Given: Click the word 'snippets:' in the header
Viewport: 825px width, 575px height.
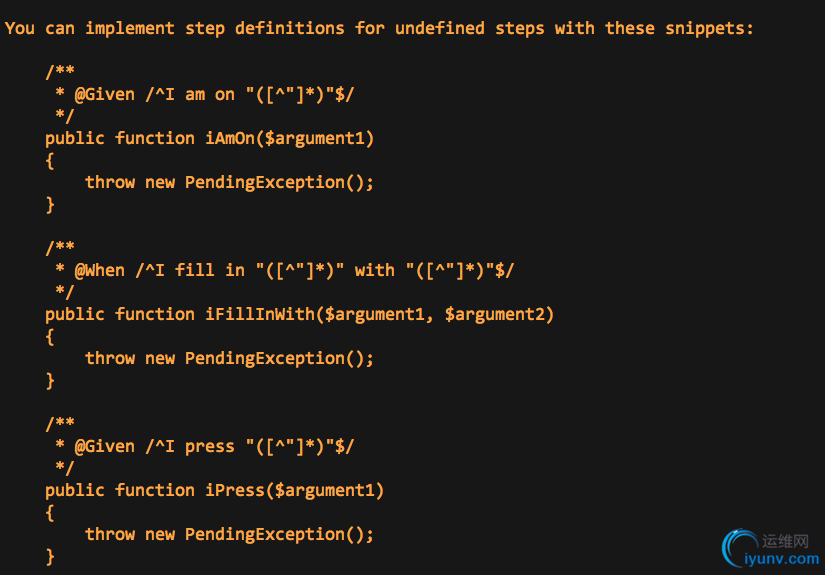Looking at the screenshot, I should tap(709, 28).
